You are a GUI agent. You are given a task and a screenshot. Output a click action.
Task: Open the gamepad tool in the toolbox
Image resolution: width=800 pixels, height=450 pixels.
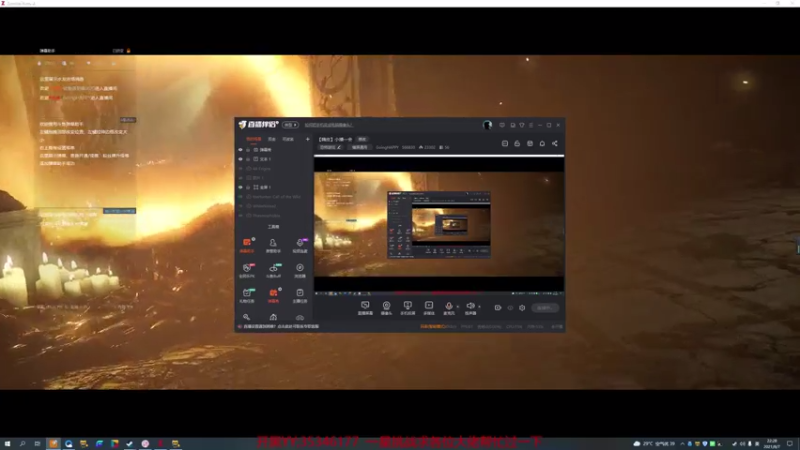pos(300,317)
